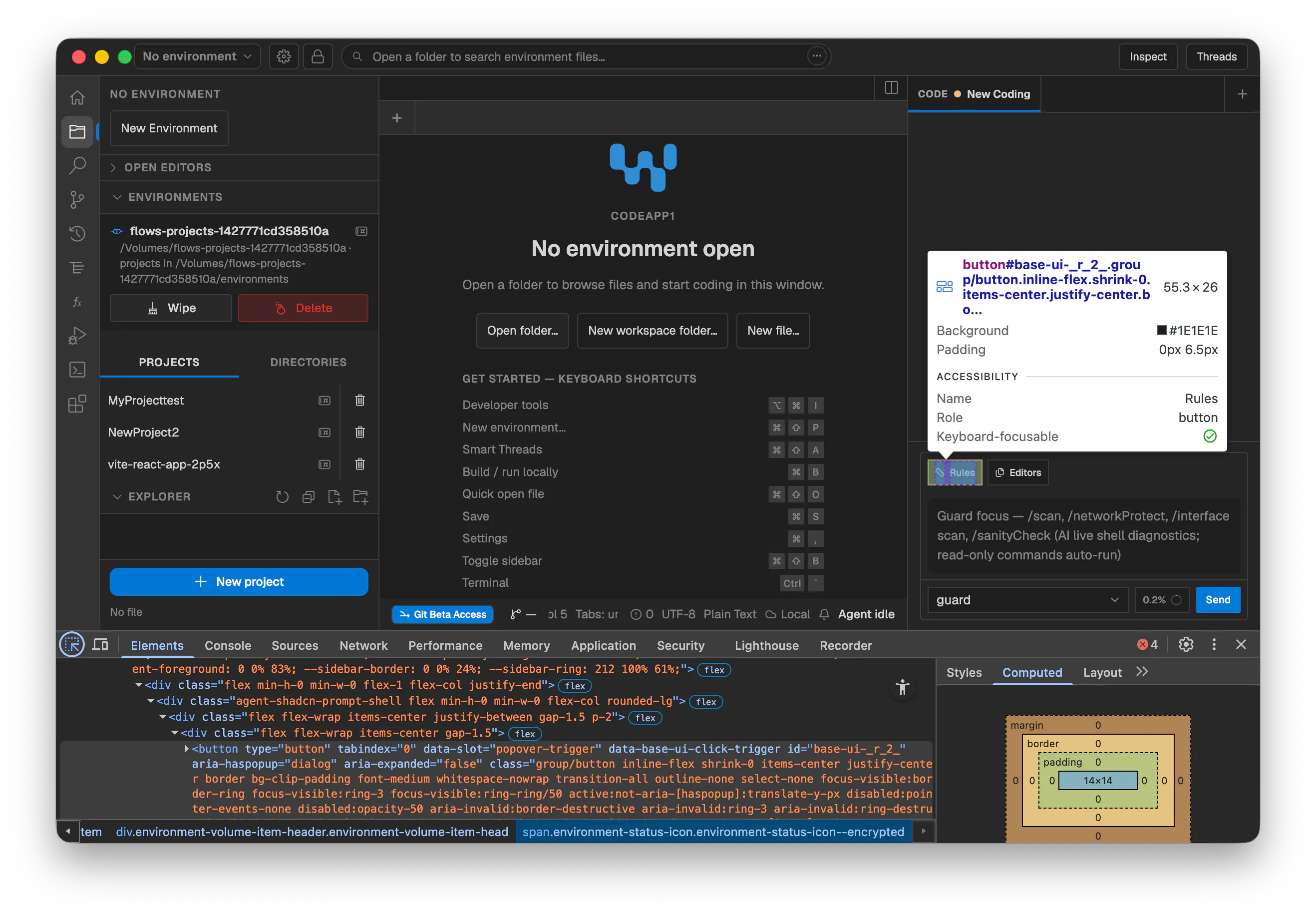Collapse the ENVIRONMENTS section
Screen dimensions: 1316x917
pyautogui.click(x=239, y=197)
